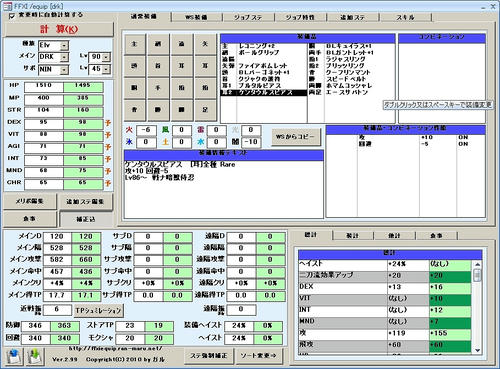Click the stats list scrollbar down arrow

(x=477, y=350)
